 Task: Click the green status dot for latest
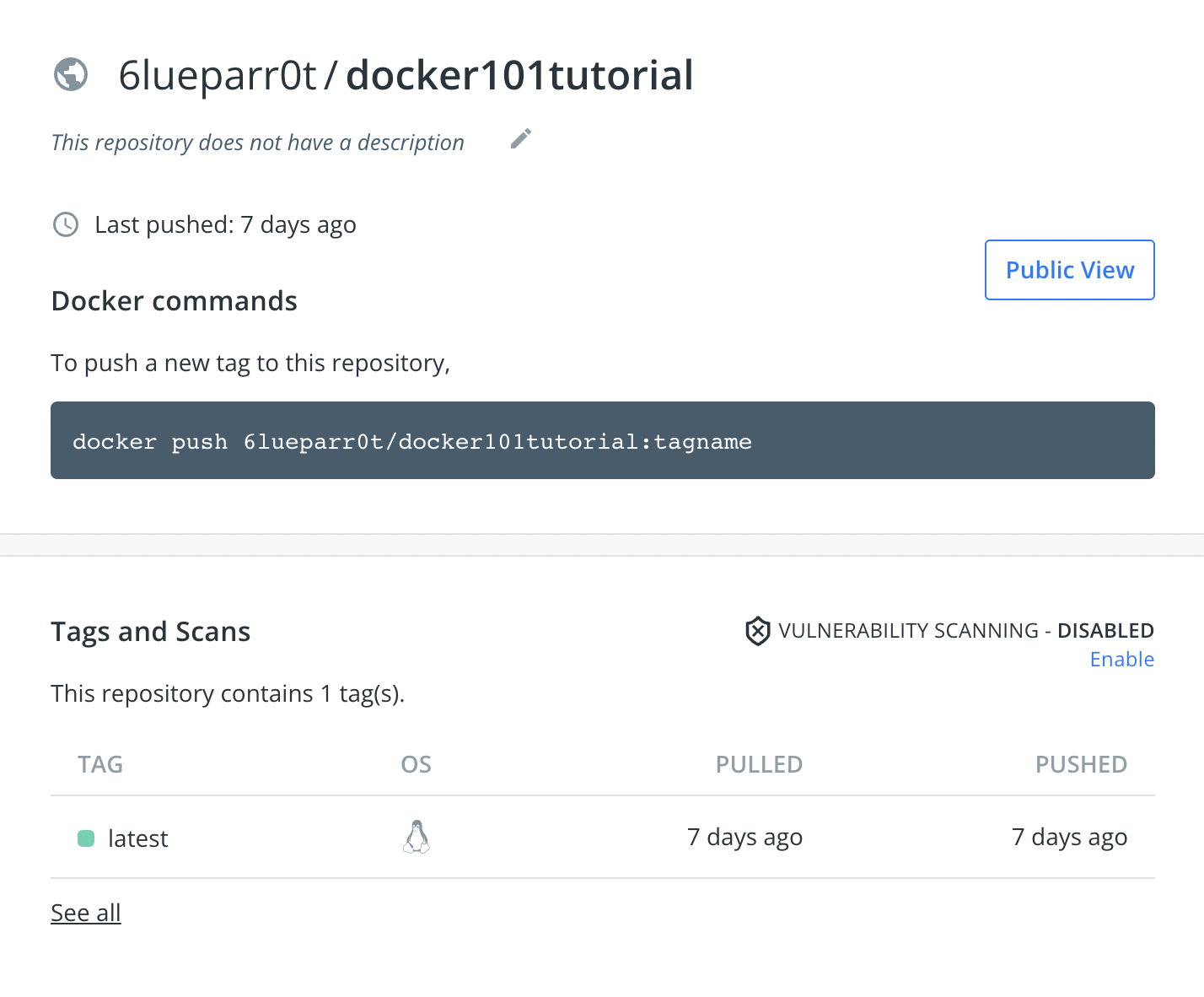[86, 838]
